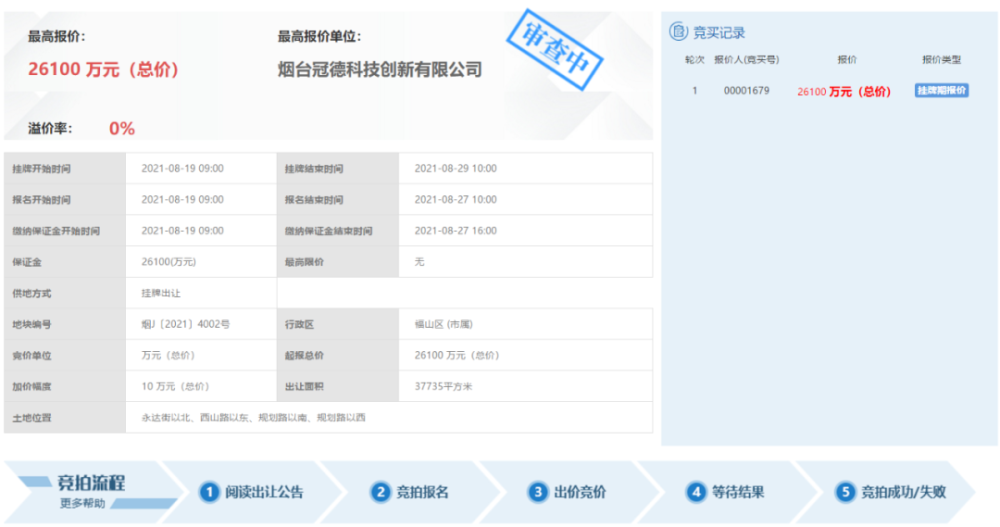The height and width of the screenshot is (527, 1000).
Task: Click plot number 烟J〔2021〕4002号
Action: (x=185, y=324)
